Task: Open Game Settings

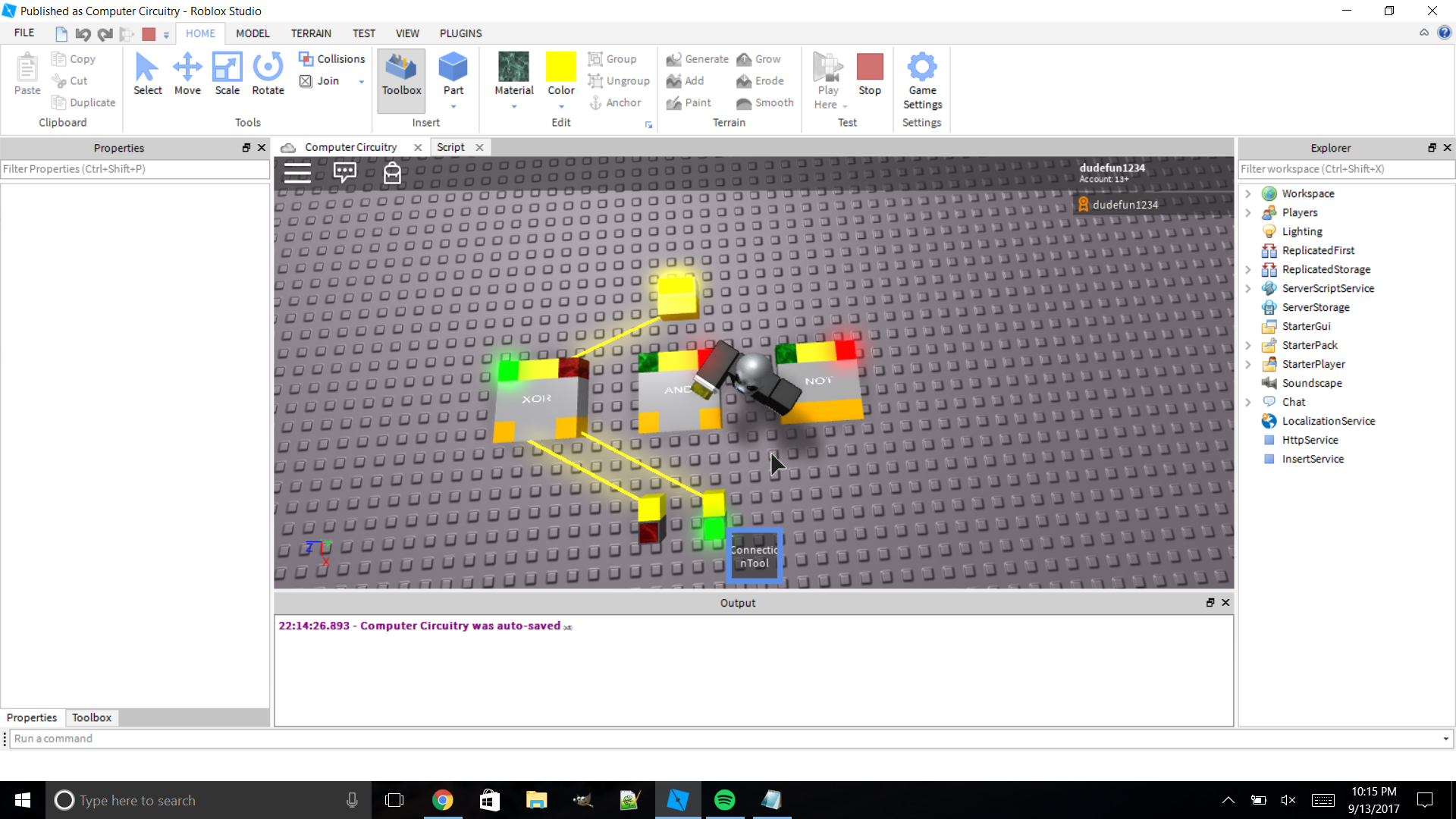Action: point(922,81)
